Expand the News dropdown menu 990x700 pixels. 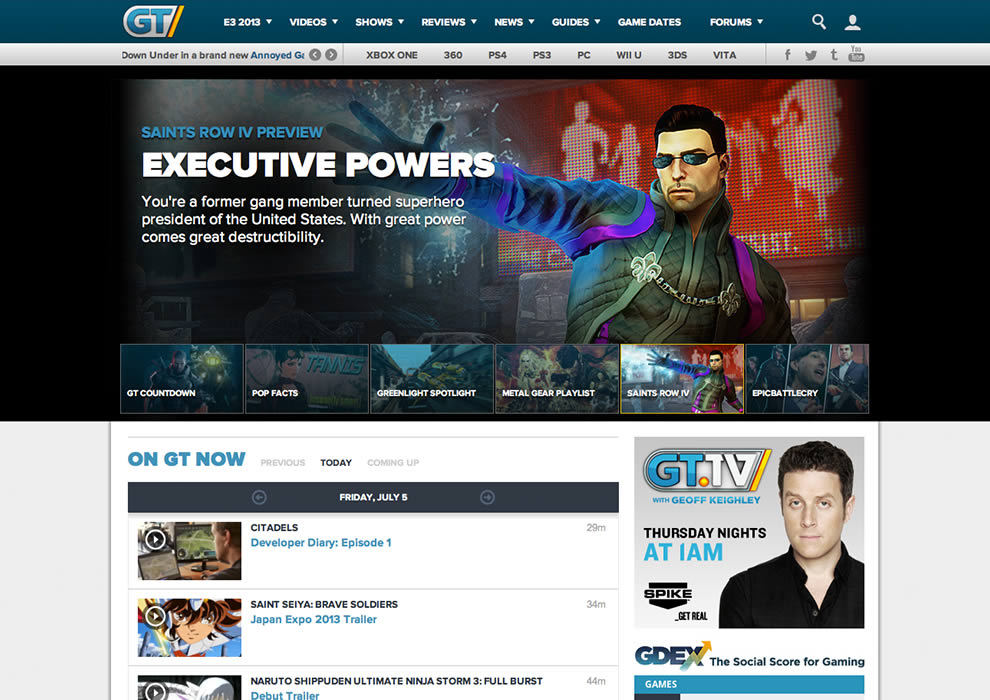[514, 22]
